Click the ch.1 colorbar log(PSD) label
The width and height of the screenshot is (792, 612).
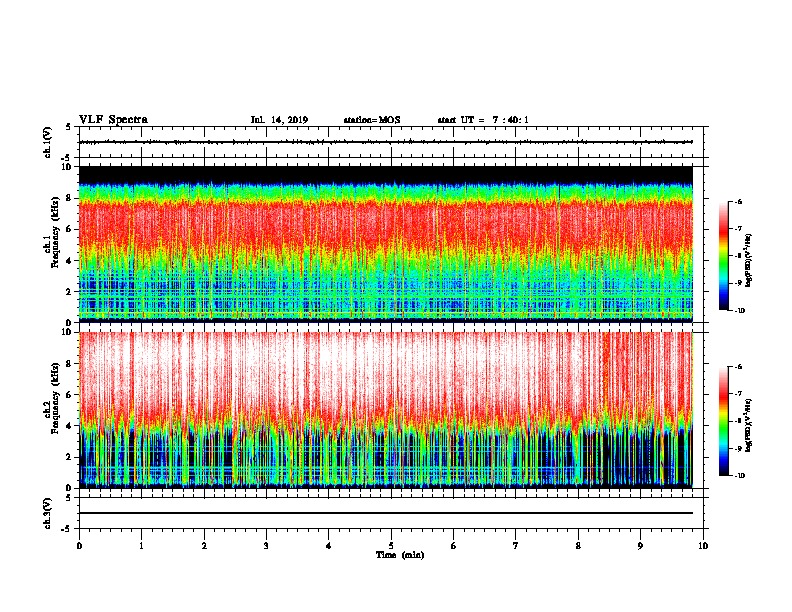pyautogui.click(x=749, y=260)
